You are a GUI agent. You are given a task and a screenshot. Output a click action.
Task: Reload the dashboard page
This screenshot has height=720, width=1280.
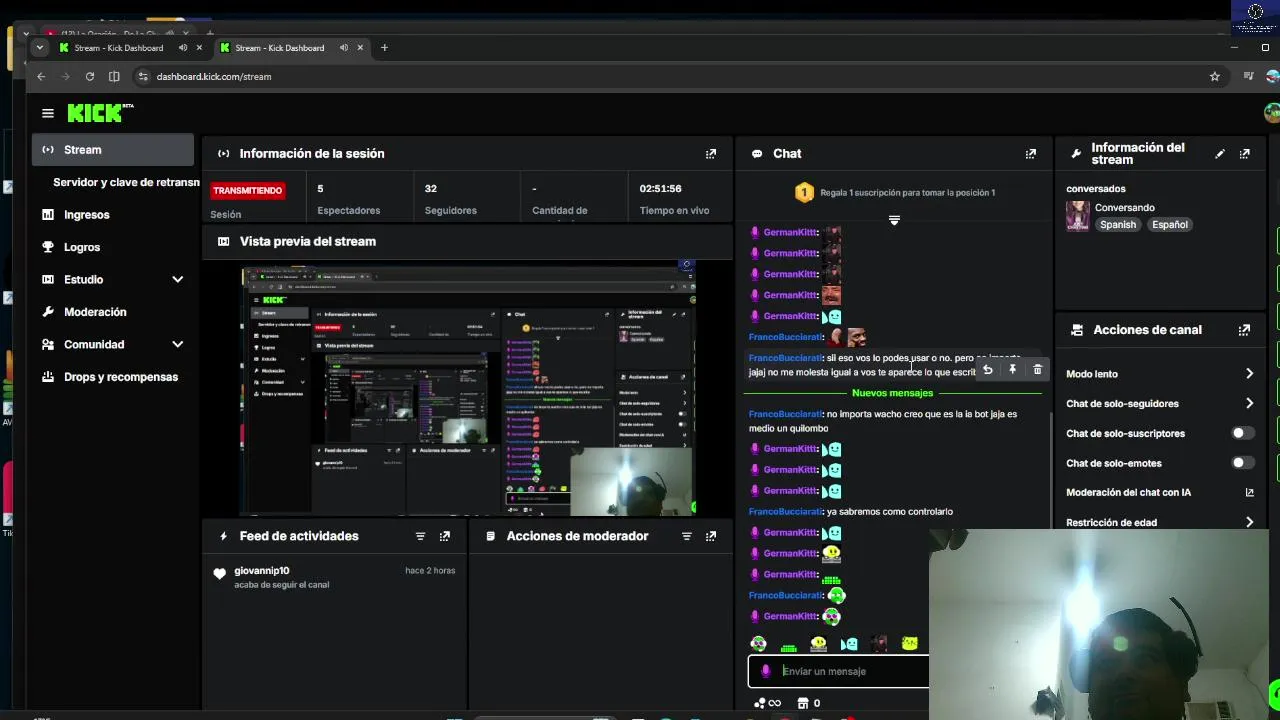pyautogui.click(x=90, y=76)
